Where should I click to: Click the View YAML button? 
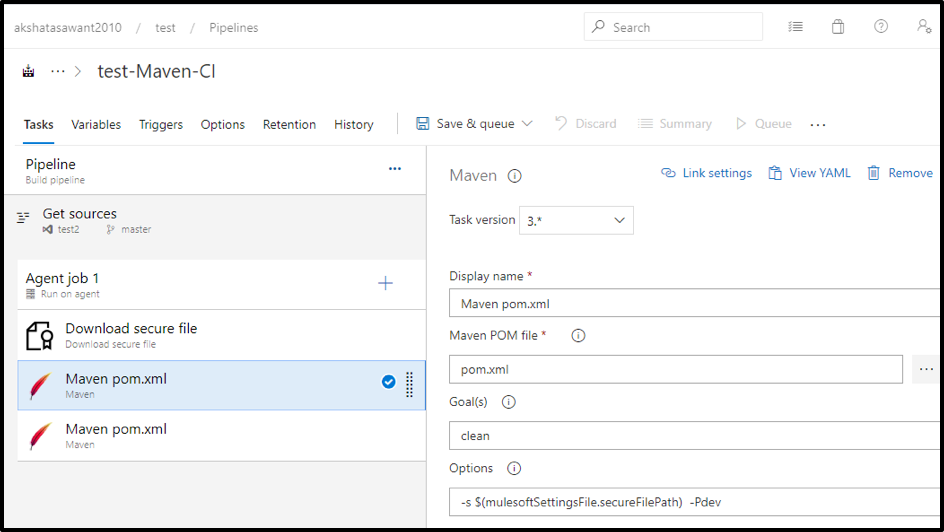coord(810,173)
